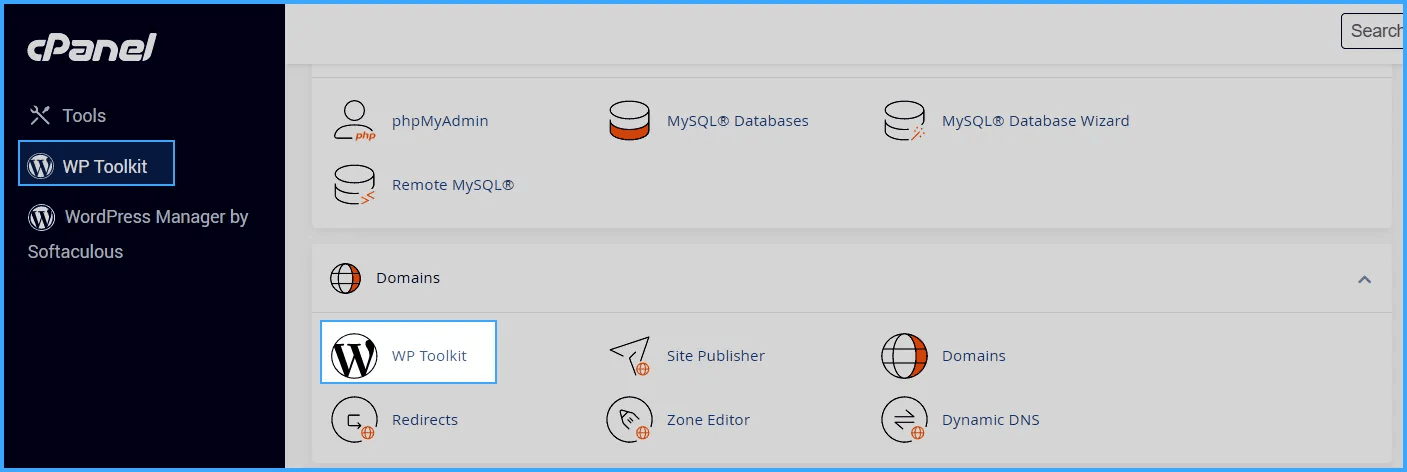1407x472 pixels.
Task: Click the Zone Editor icon
Action: [630, 420]
